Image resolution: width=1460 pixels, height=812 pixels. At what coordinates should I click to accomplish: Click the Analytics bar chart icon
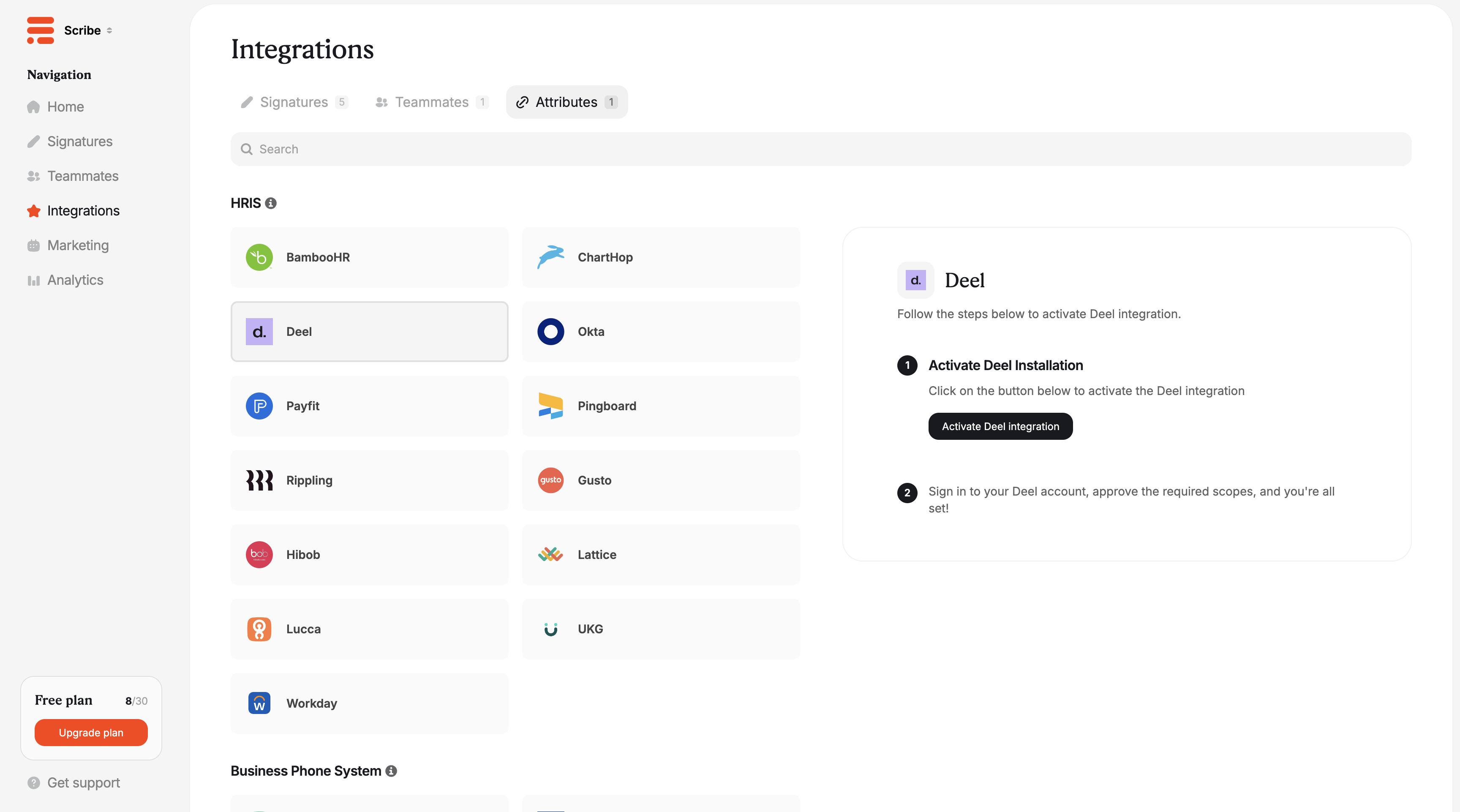pyautogui.click(x=33, y=280)
